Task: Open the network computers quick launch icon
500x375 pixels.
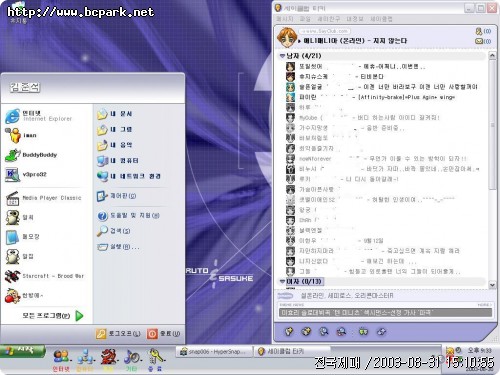Action: point(85,361)
